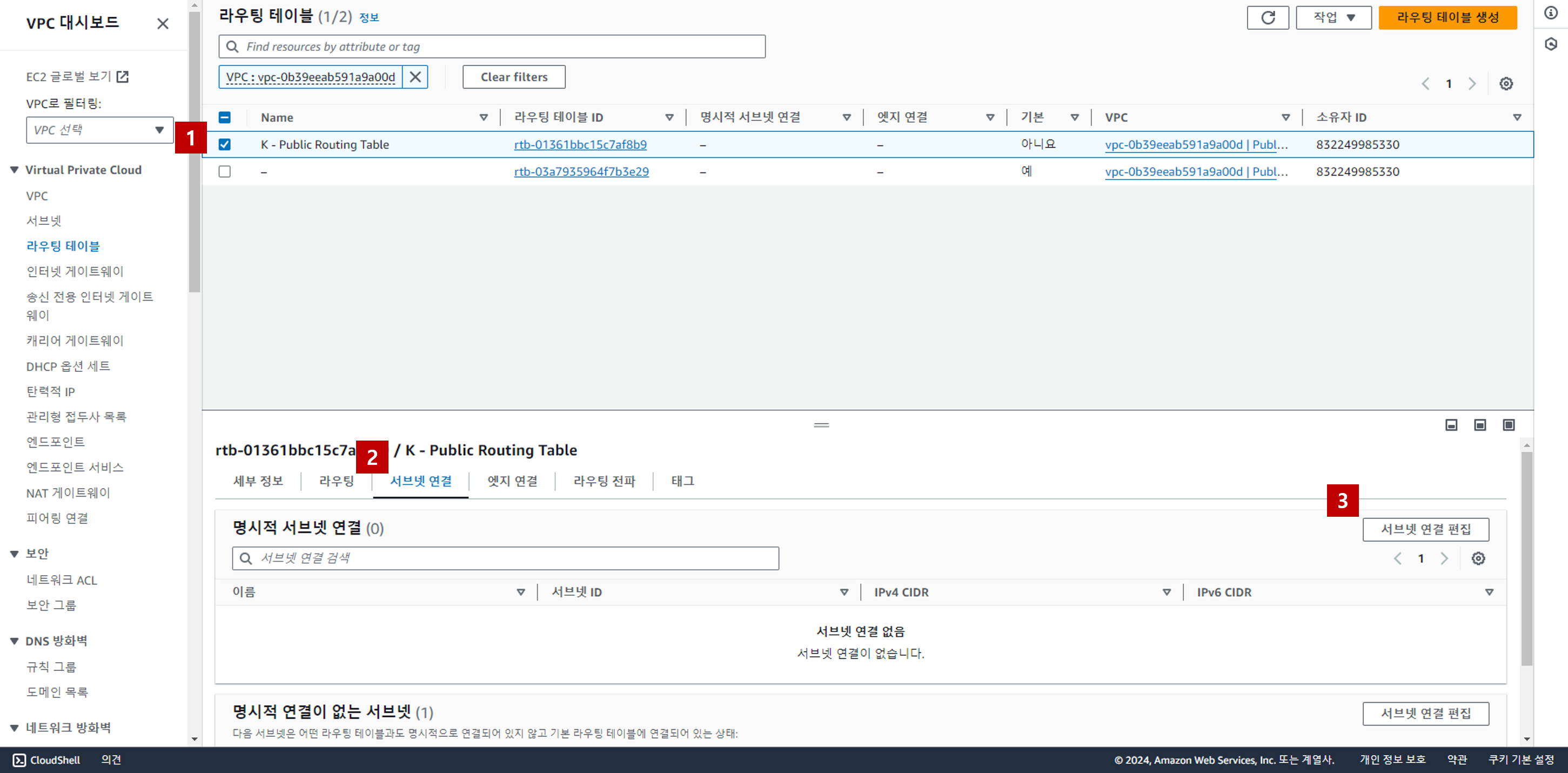
Task: Click the refresh routing tables icon
Action: pos(1267,18)
